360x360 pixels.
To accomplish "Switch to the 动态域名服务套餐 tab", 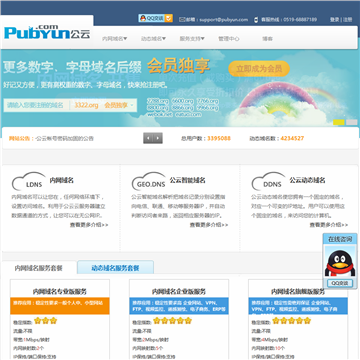I will coord(115,268).
